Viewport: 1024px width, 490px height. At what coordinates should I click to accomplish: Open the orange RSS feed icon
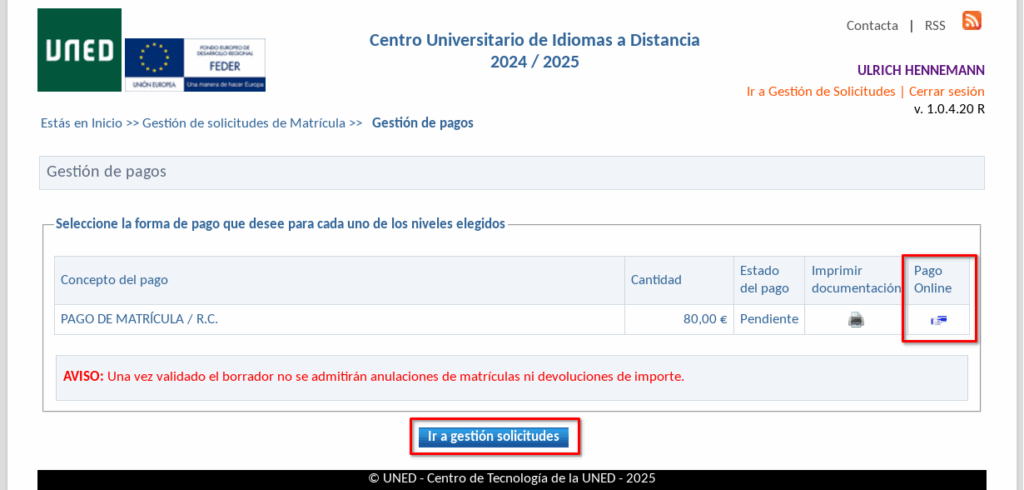tap(971, 21)
